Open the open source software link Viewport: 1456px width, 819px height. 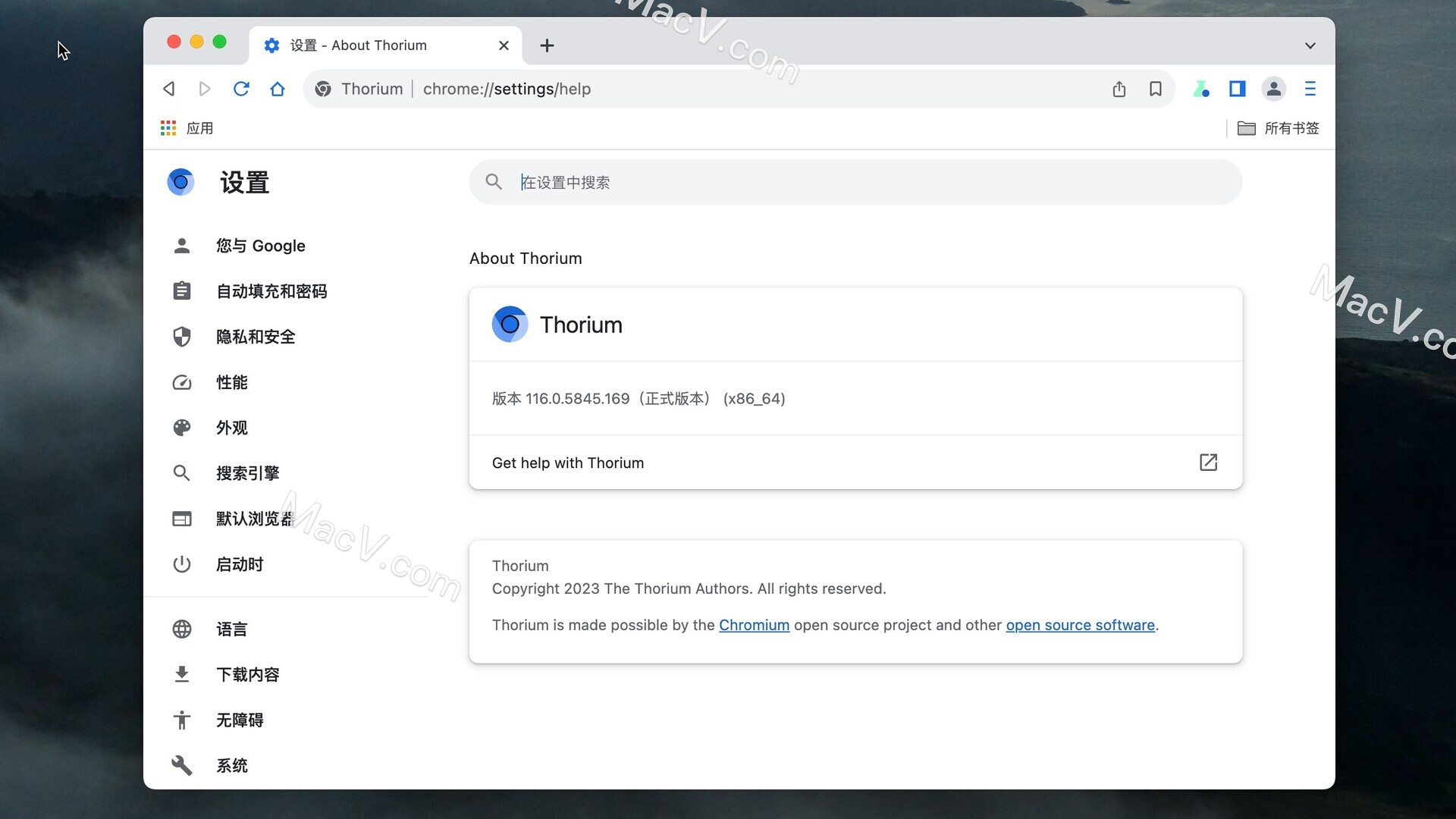pyautogui.click(x=1080, y=625)
